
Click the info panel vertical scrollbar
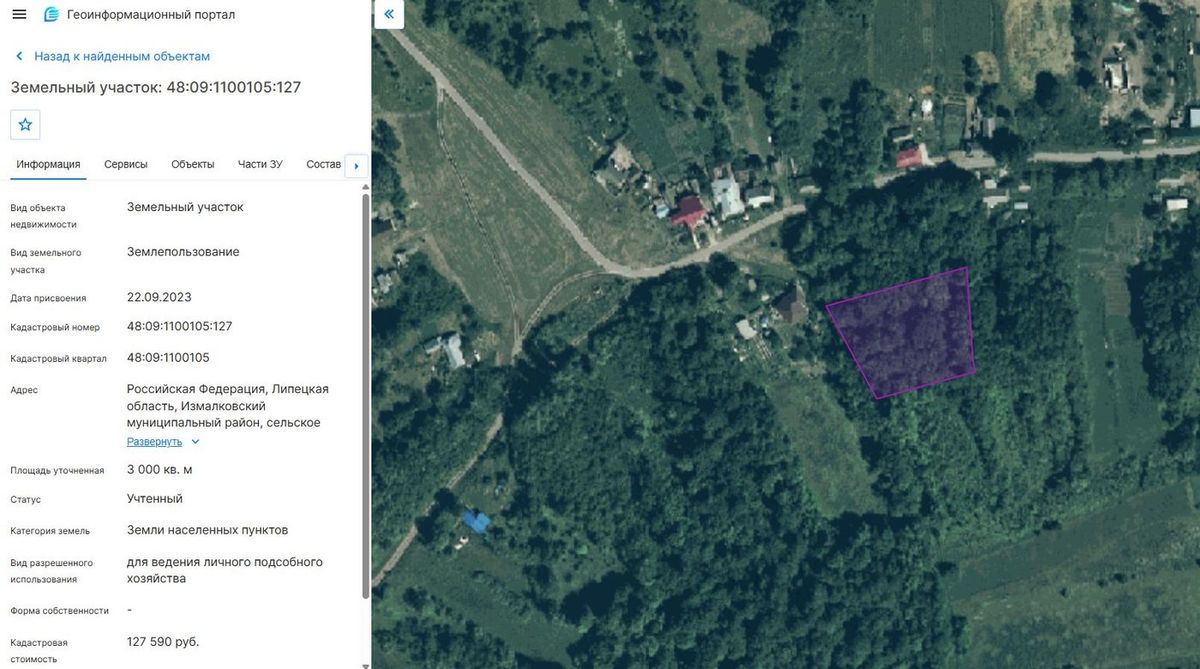(365, 395)
